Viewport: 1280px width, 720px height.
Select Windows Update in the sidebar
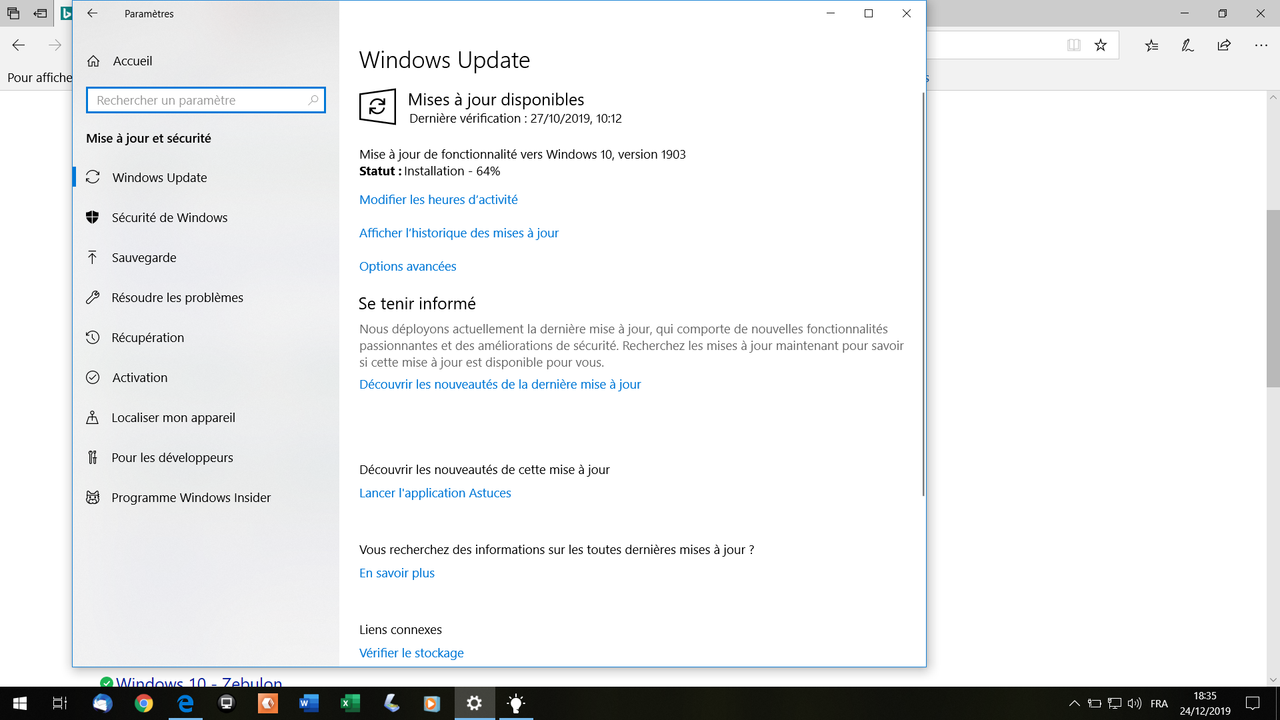tap(160, 177)
